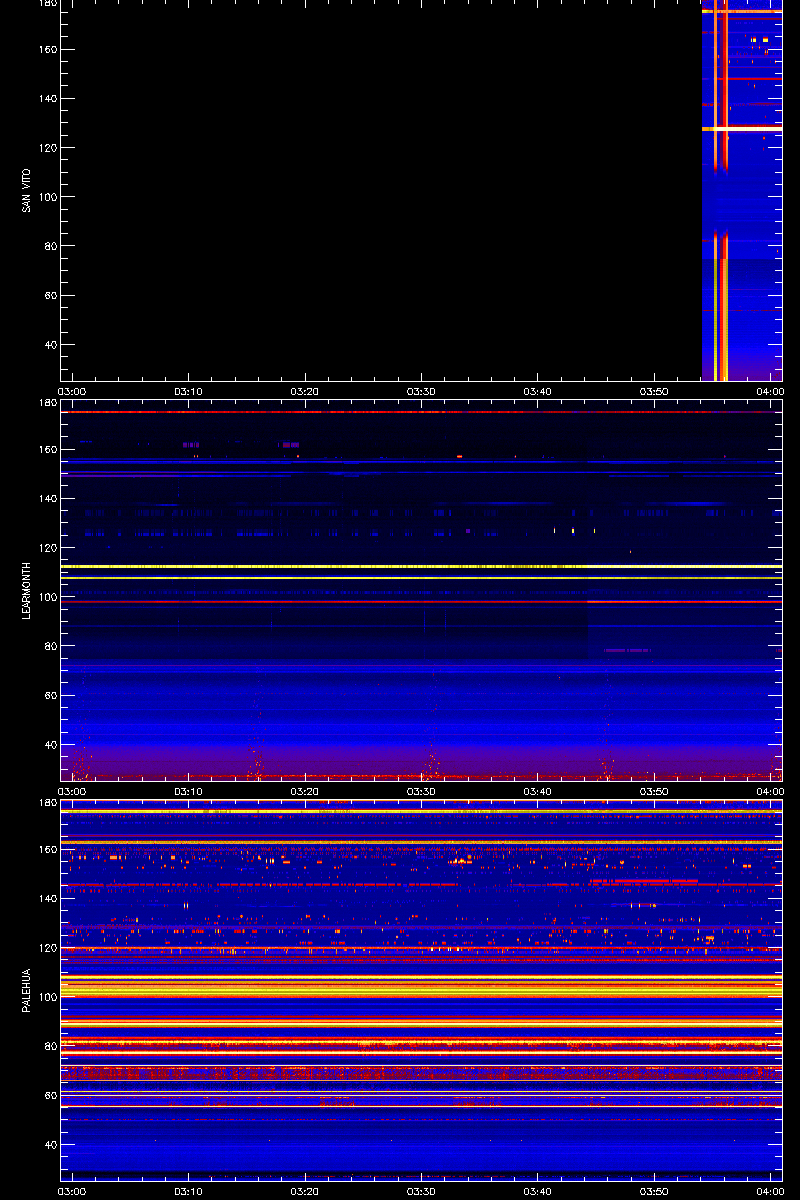Click 04:00 time label below Learmonth plot
The height and width of the screenshot is (1200, 800).
(770, 791)
